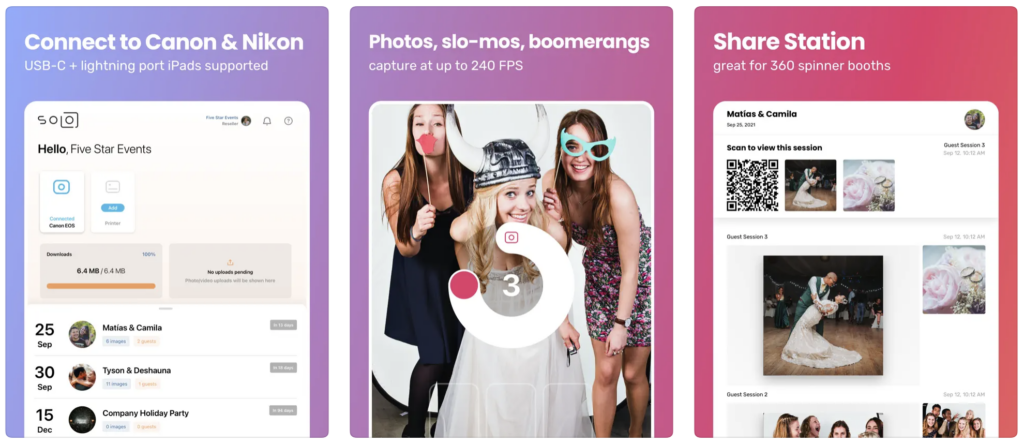Click the SOLO logo

coord(57,120)
